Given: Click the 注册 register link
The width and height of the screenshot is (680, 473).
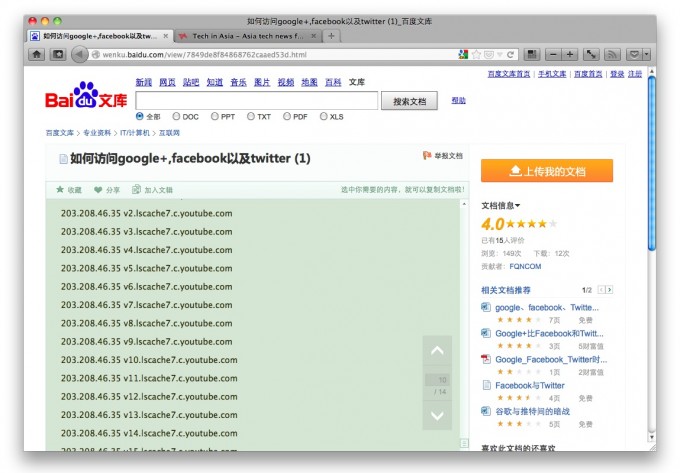Looking at the screenshot, I should (635, 74).
